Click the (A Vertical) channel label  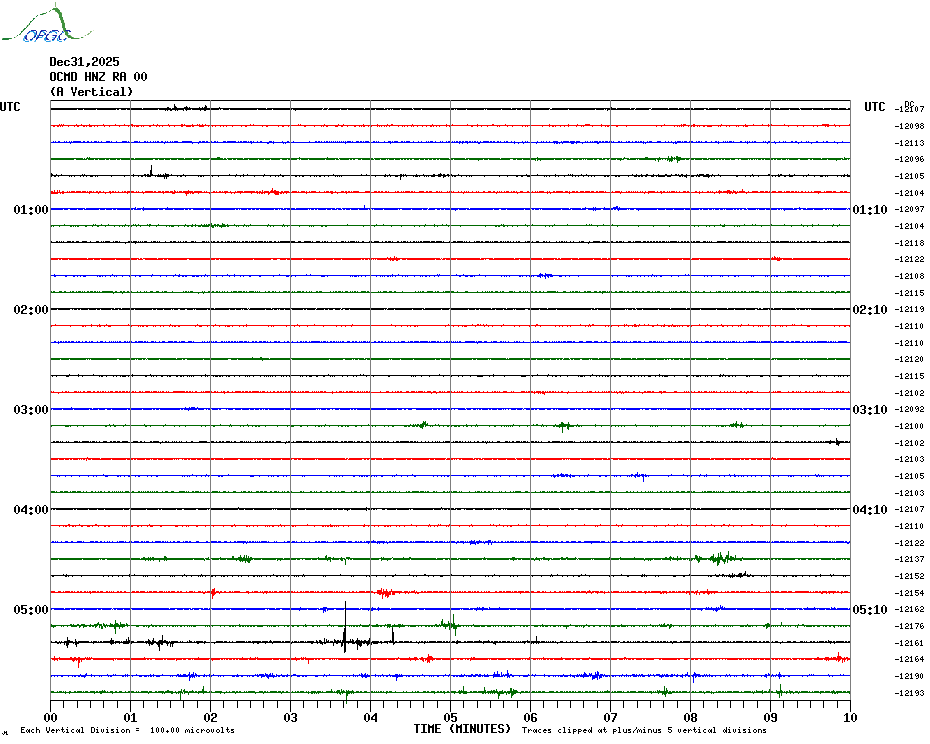[x=90, y=92]
